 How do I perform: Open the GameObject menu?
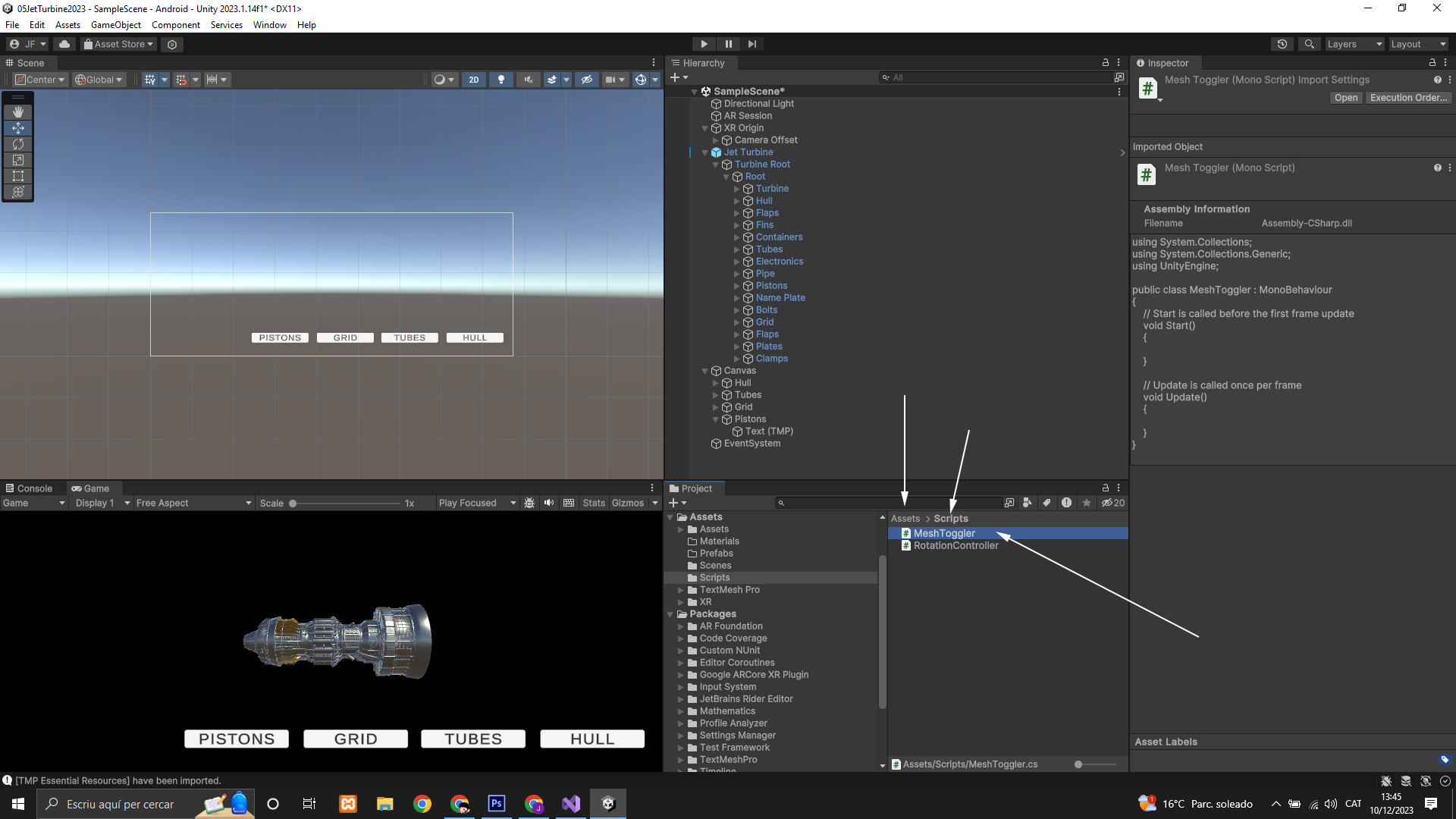pyautogui.click(x=115, y=25)
